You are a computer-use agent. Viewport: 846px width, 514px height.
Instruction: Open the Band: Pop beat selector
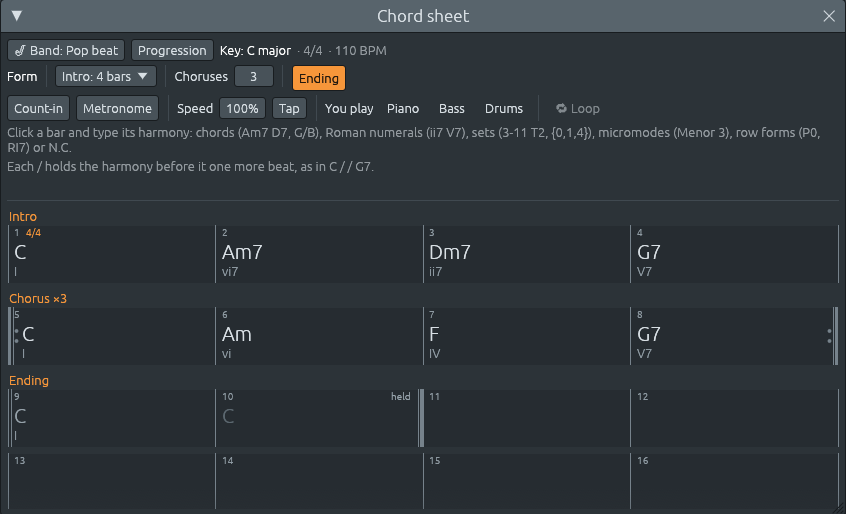click(x=66, y=50)
